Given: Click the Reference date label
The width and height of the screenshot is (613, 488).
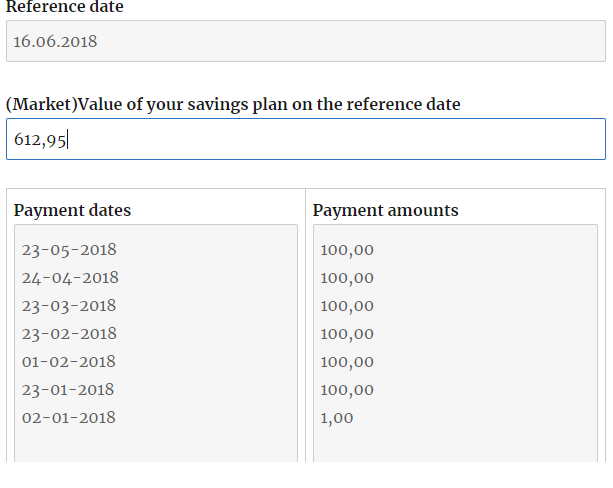Looking at the screenshot, I should pos(65,8).
